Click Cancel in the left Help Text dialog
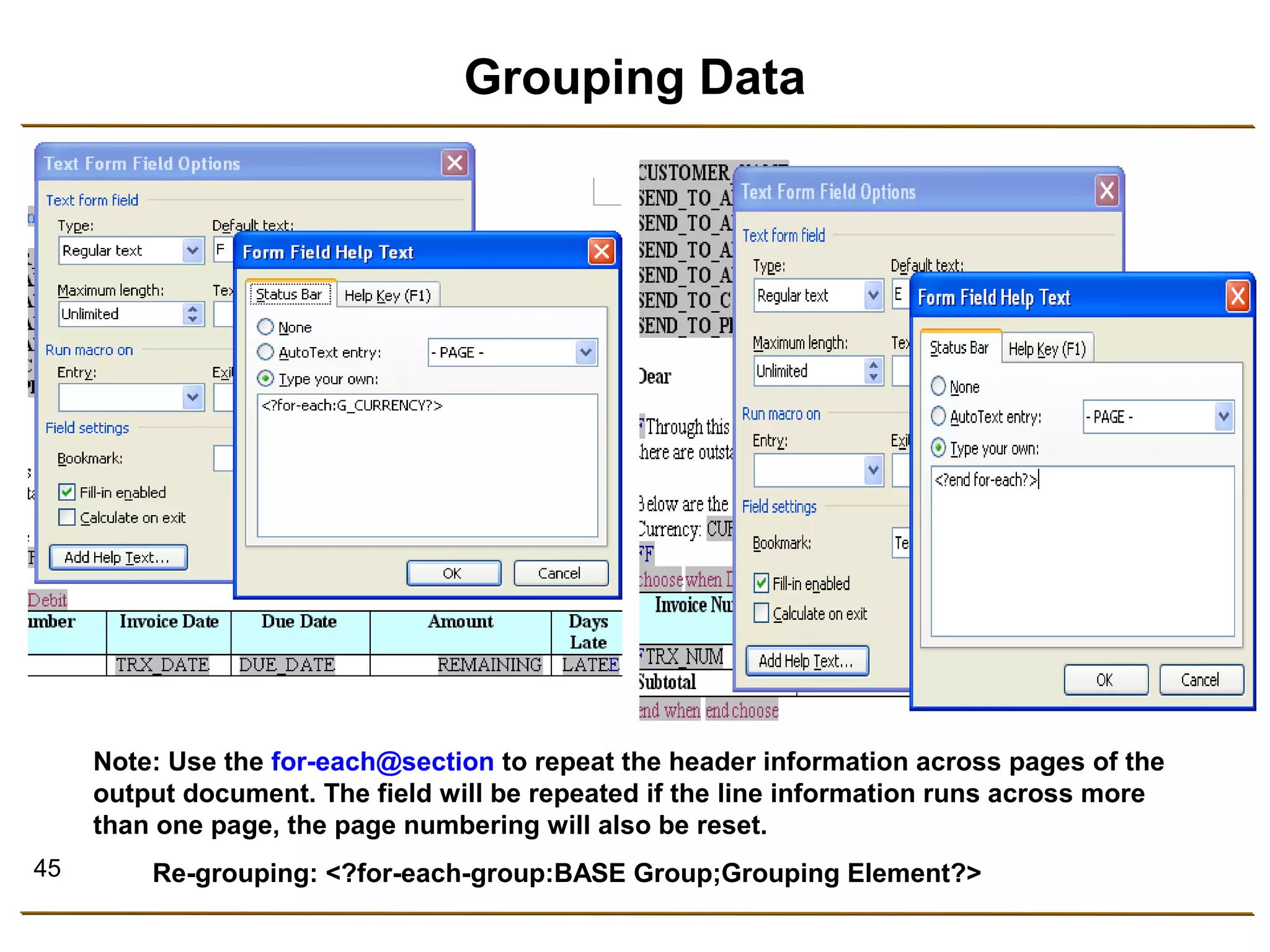 560,573
